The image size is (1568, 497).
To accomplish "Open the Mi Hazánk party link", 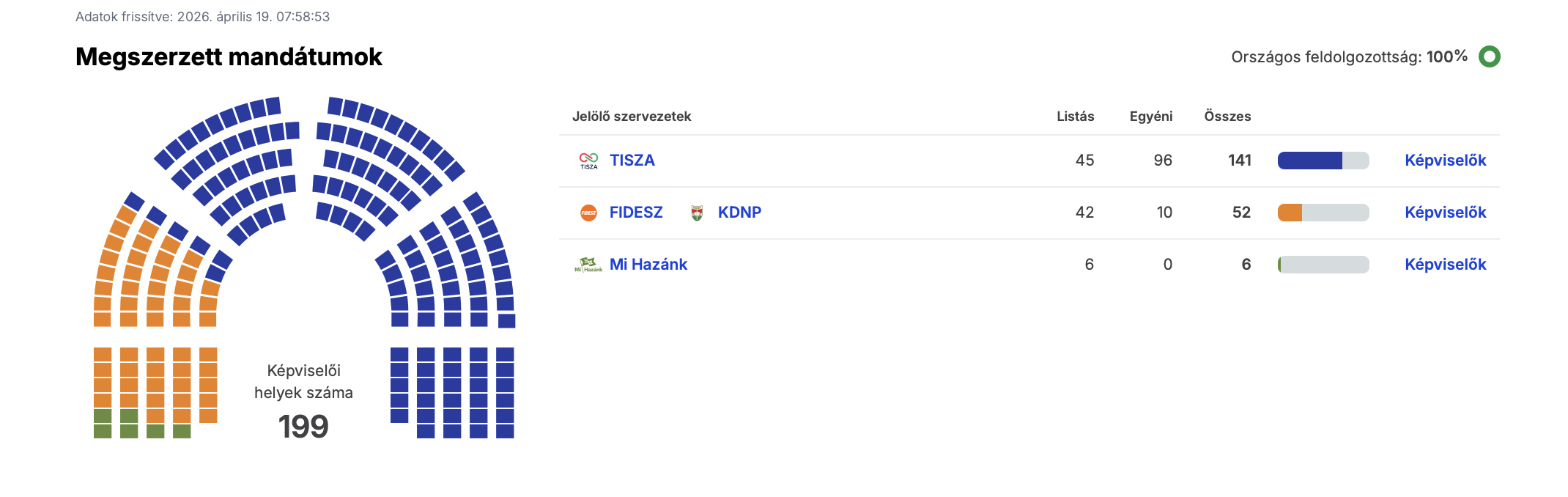I will tap(648, 265).
